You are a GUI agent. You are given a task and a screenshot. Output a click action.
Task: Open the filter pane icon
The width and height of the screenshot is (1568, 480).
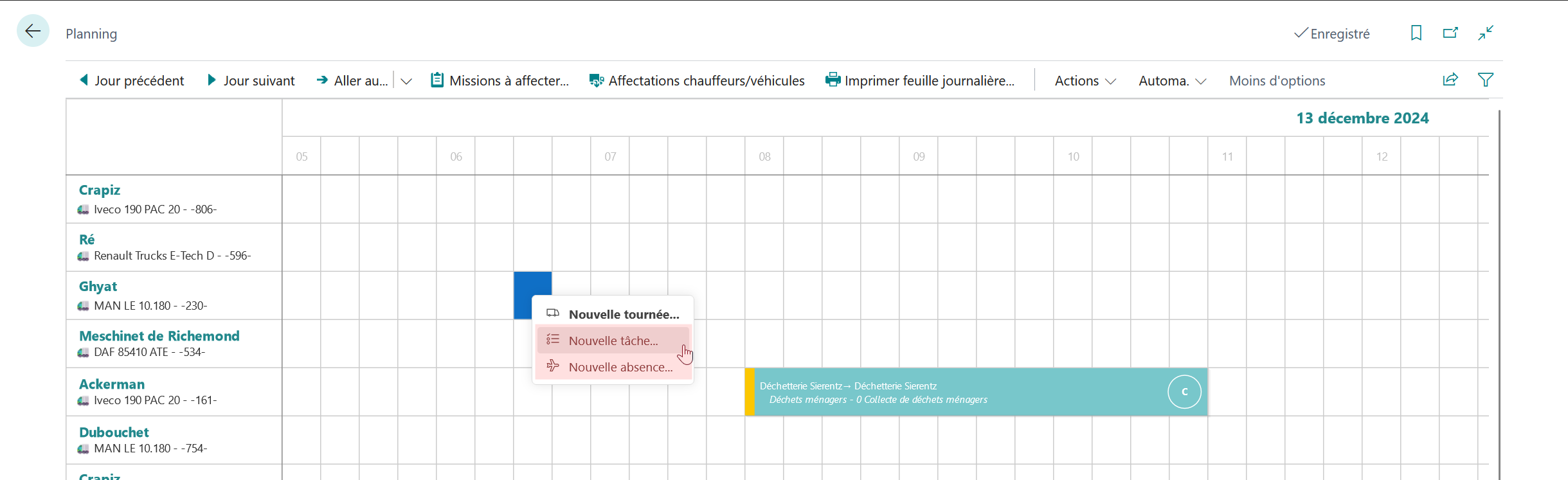[1486, 80]
